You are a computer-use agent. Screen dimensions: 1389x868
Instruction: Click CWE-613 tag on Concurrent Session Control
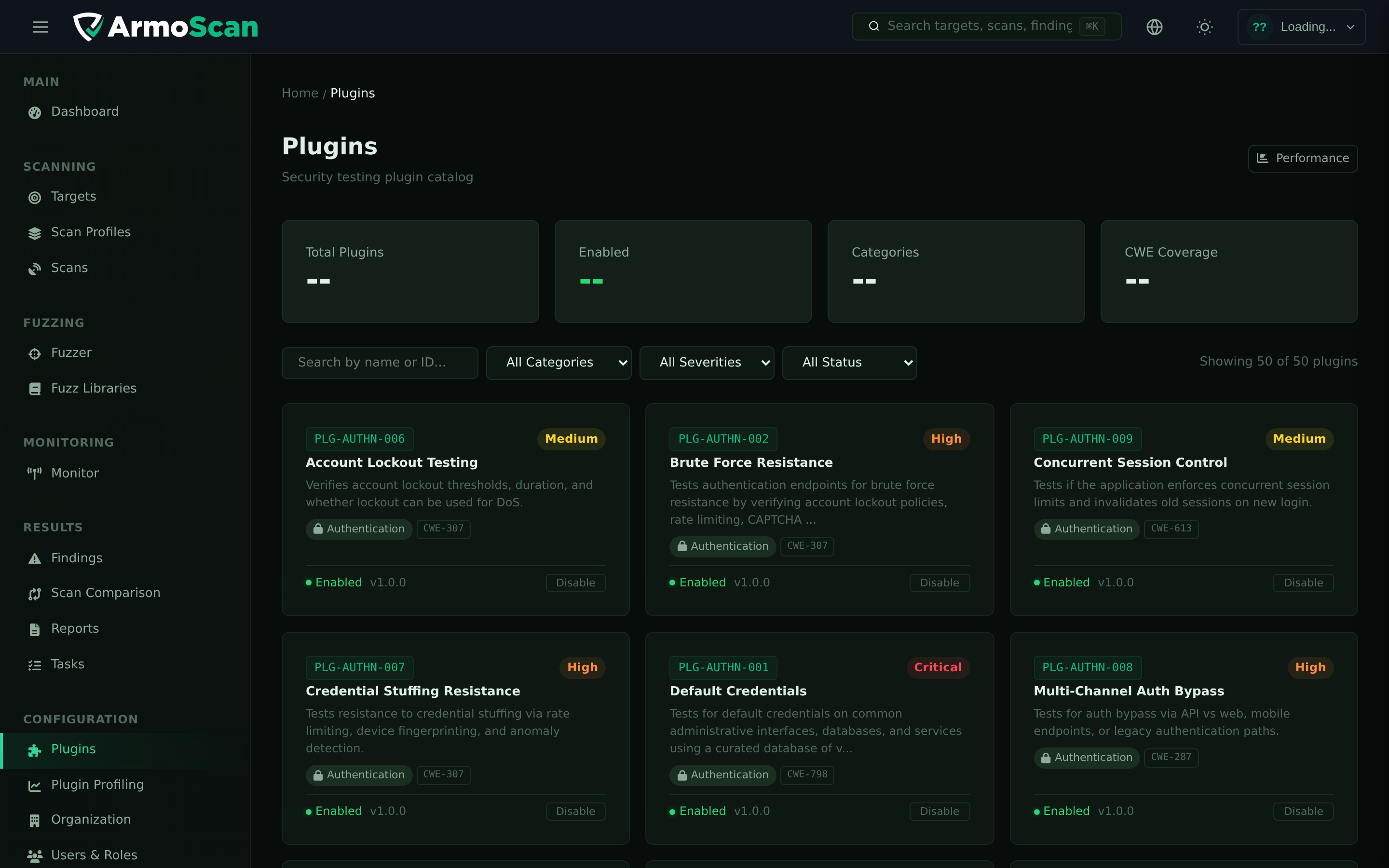tap(1171, 529)
